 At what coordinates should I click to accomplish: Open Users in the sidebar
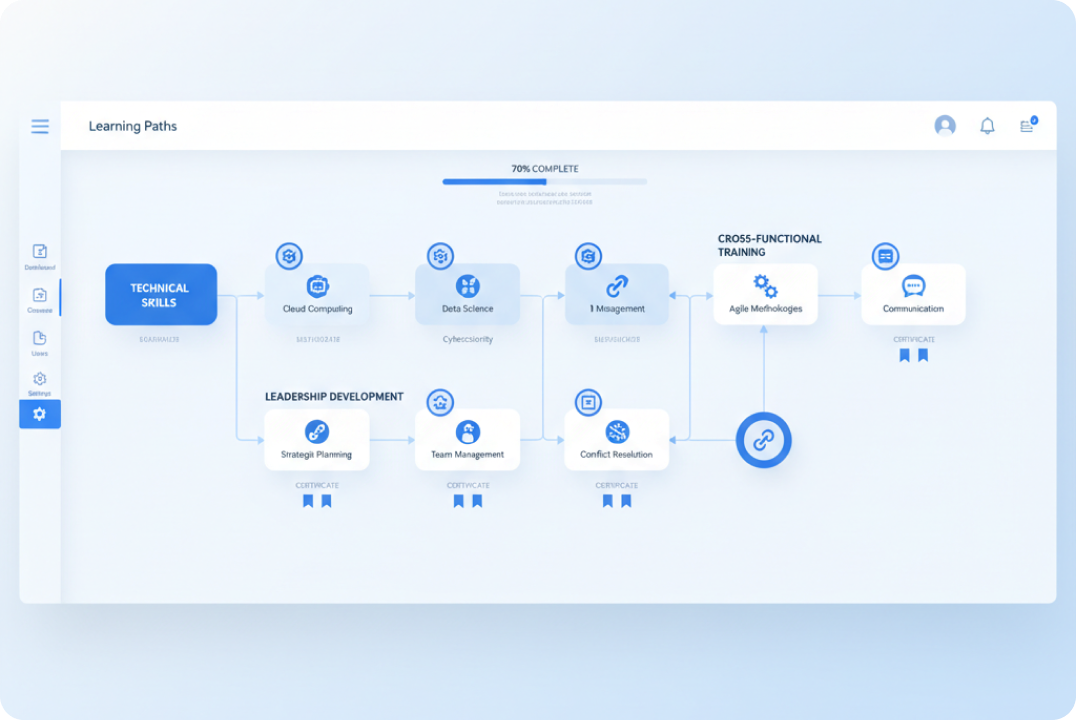[40, 343]
